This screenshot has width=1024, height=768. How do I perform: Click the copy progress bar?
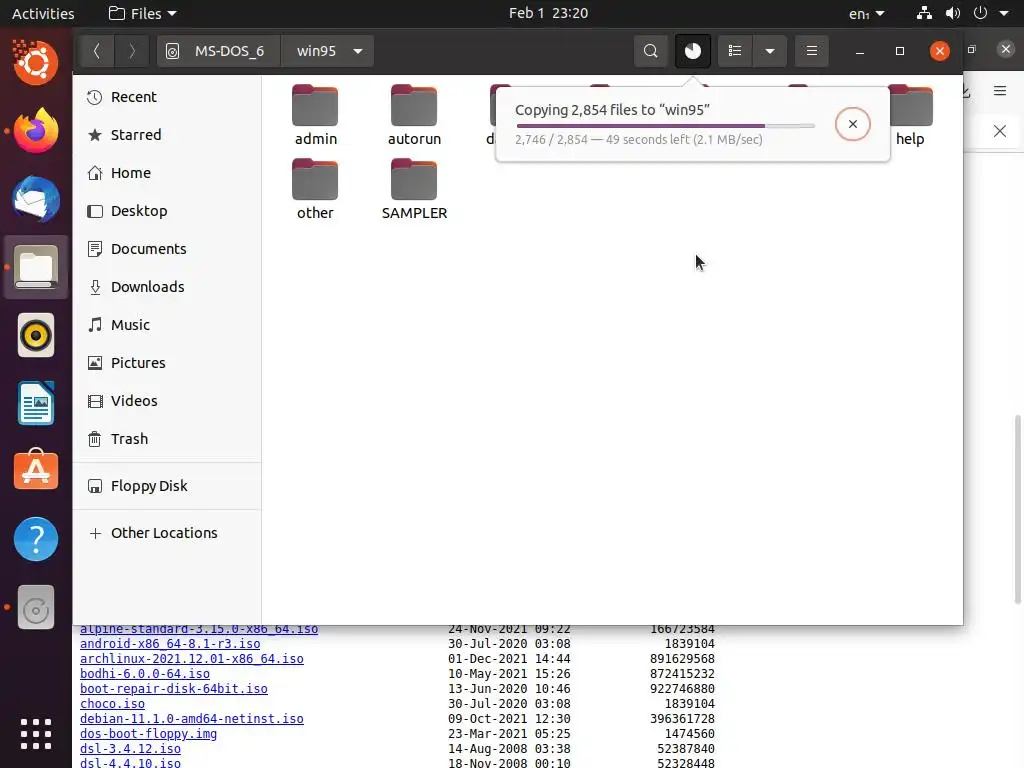point(665,125)
